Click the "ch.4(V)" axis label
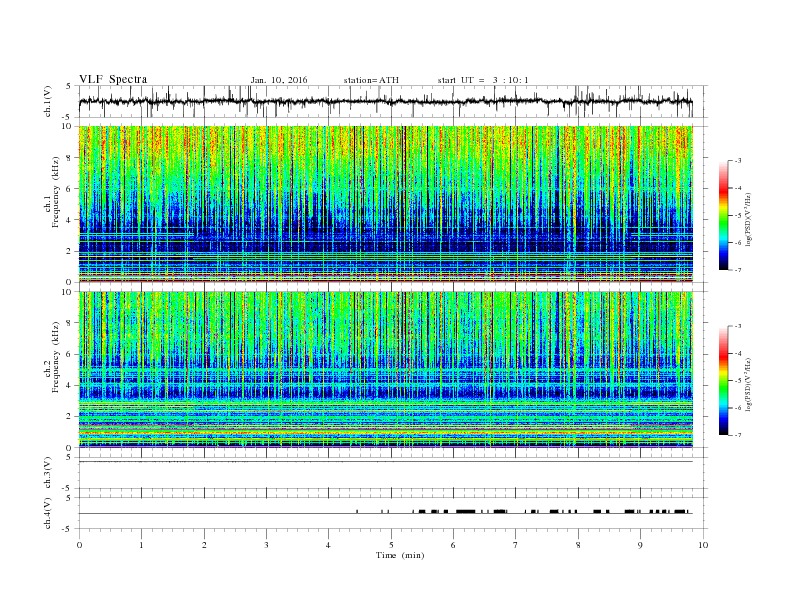The width and height of the screenshot is (792, 612). tap(48, 514)
